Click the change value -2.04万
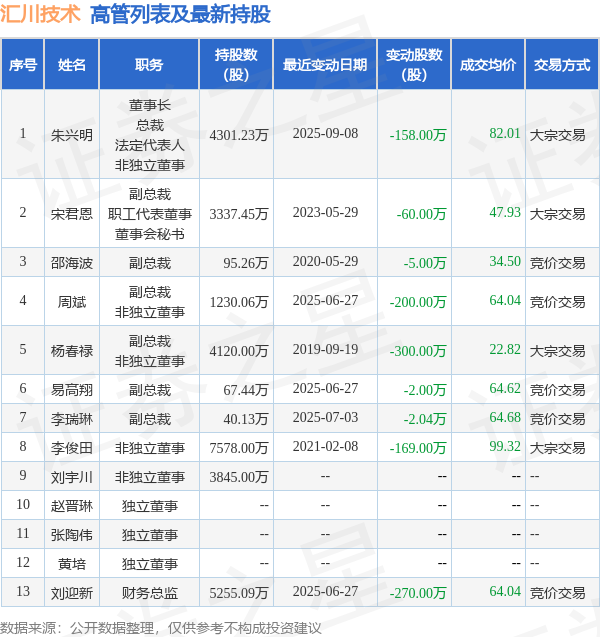 pos(425,419)
